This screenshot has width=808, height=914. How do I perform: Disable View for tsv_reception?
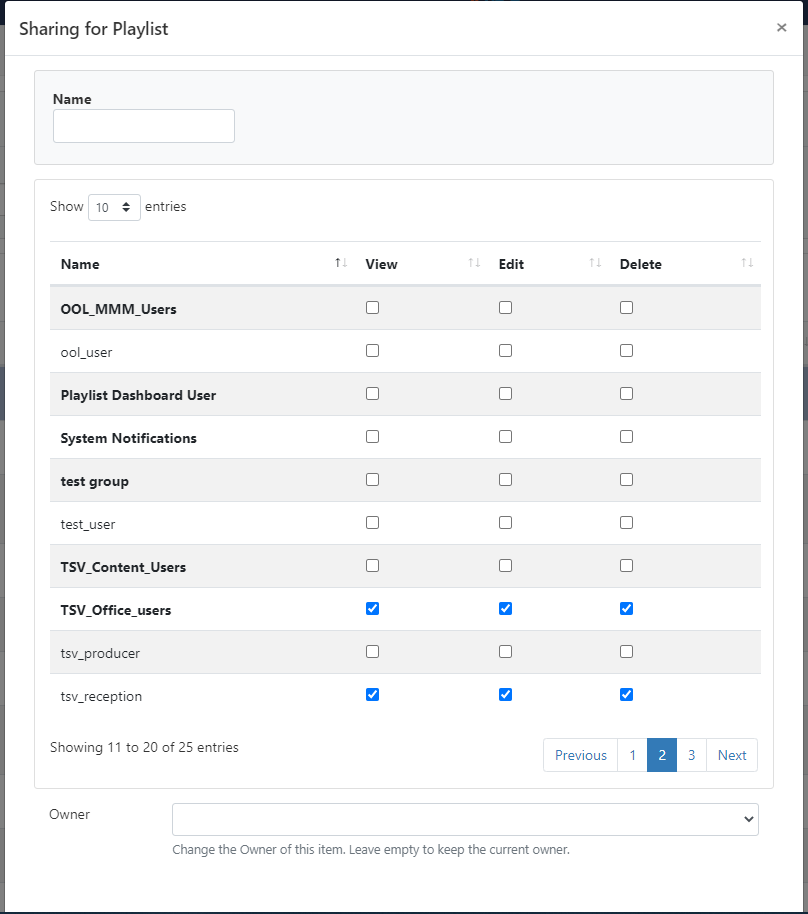coord(373,695)
